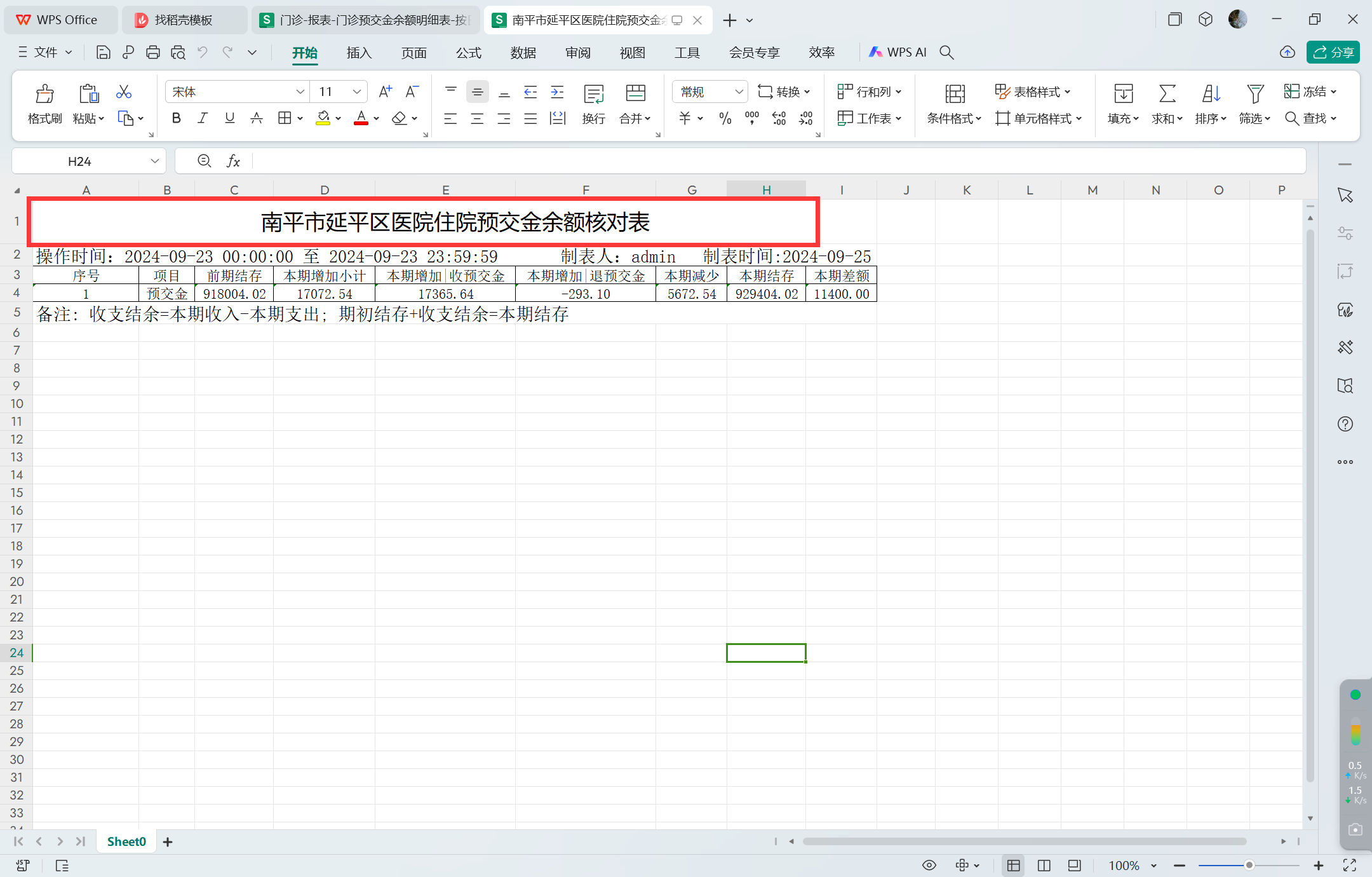The width and height of the screenshot is (1372, 877).
Task: Switch to the 插入 ribbon tab
Action: 359,53
